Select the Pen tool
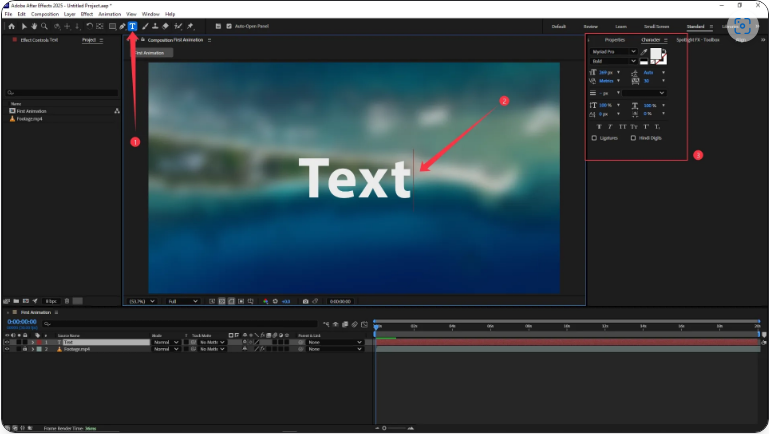The height and width of the screenshot is (434, 769). 122,26
